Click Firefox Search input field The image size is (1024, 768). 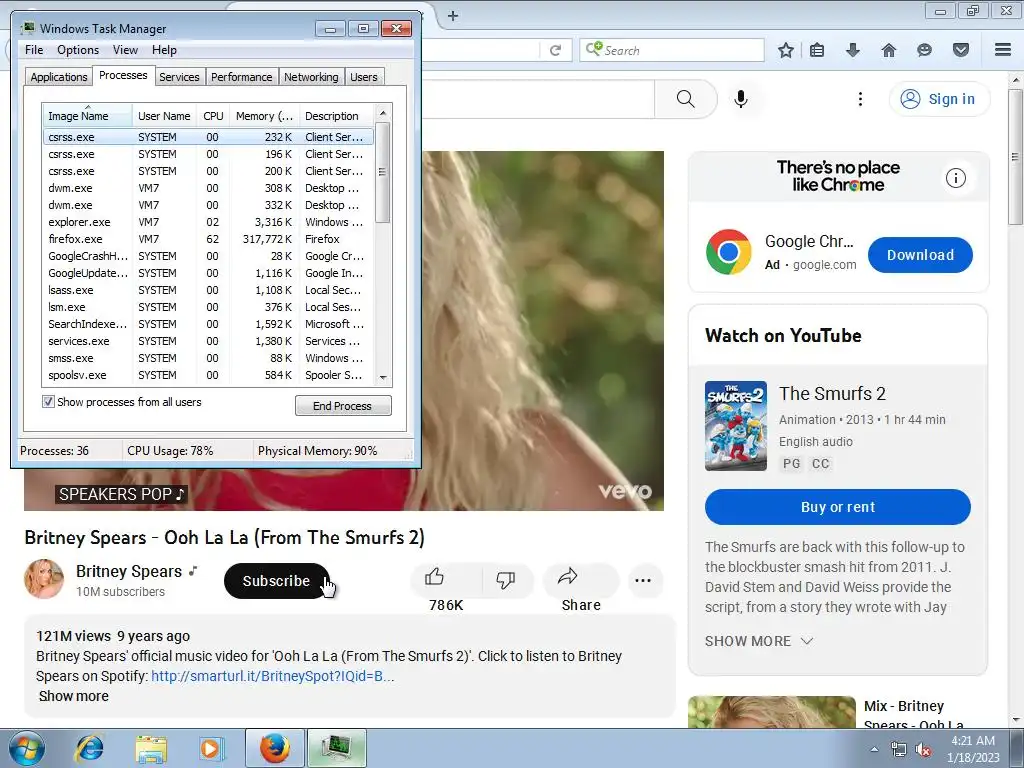coord(671,50)
